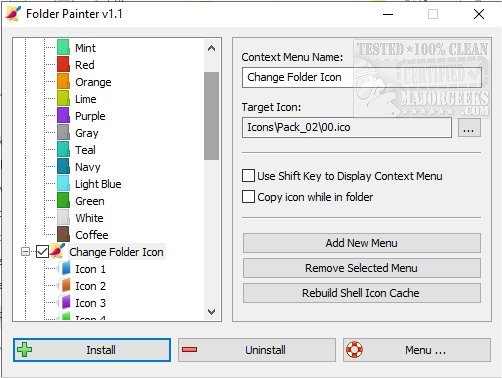Uncheck the Change Folder Icon tree checkbox
This screenshot has width=502, height=378.
pos(42,251)
